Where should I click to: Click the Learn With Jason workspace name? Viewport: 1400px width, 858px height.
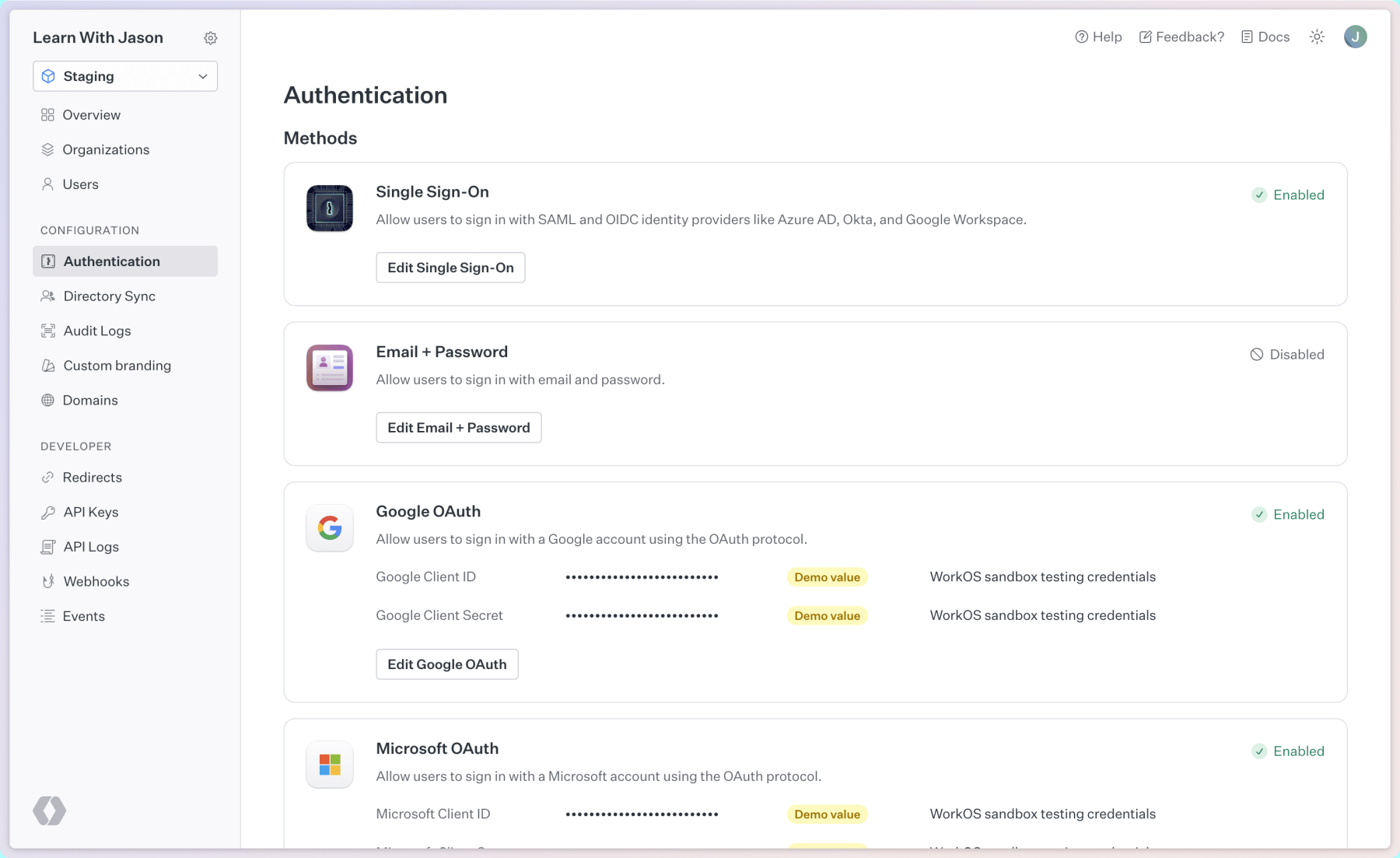tap(98, 37)
